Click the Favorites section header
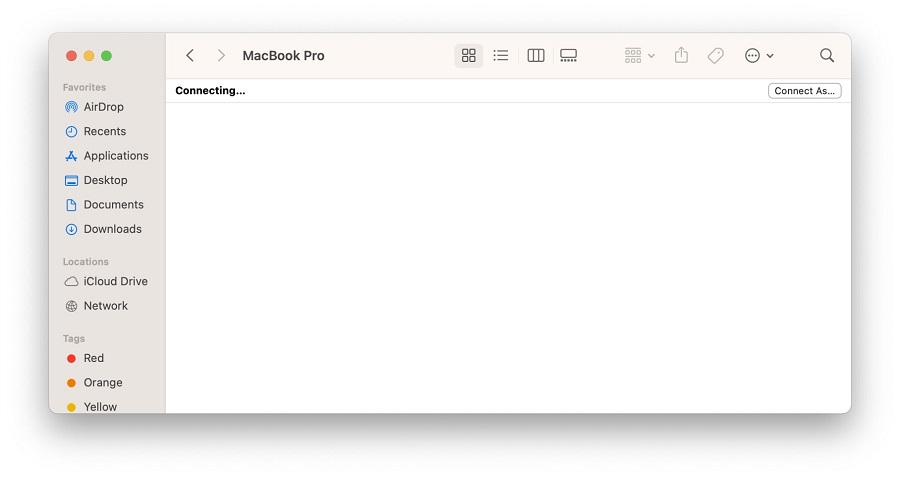Screen dimensions: 900x478 coord(84,87)
